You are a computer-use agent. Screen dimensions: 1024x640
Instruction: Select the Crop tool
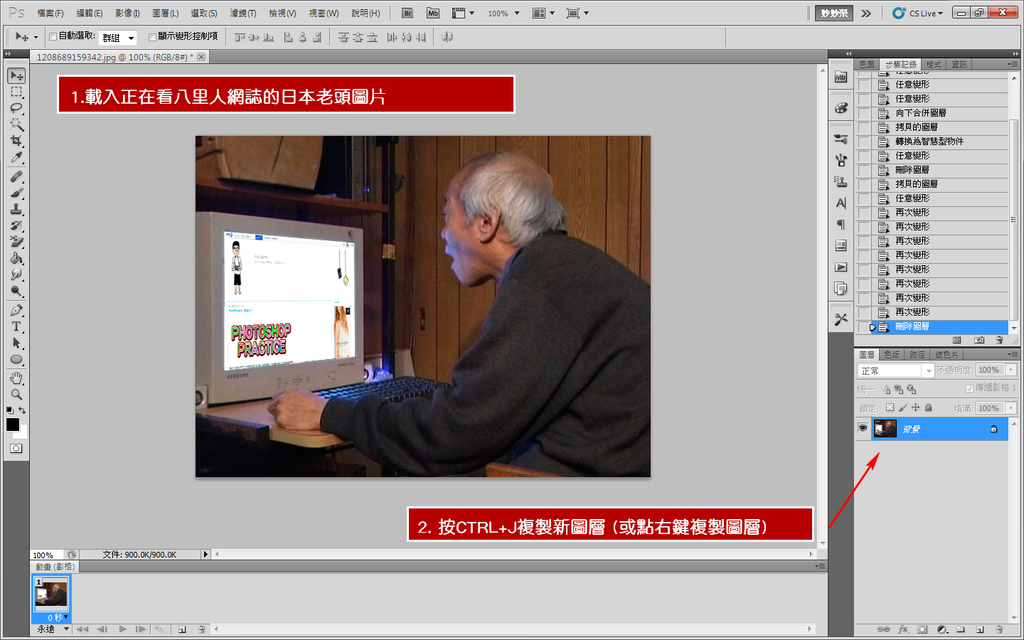click(16, 141)
